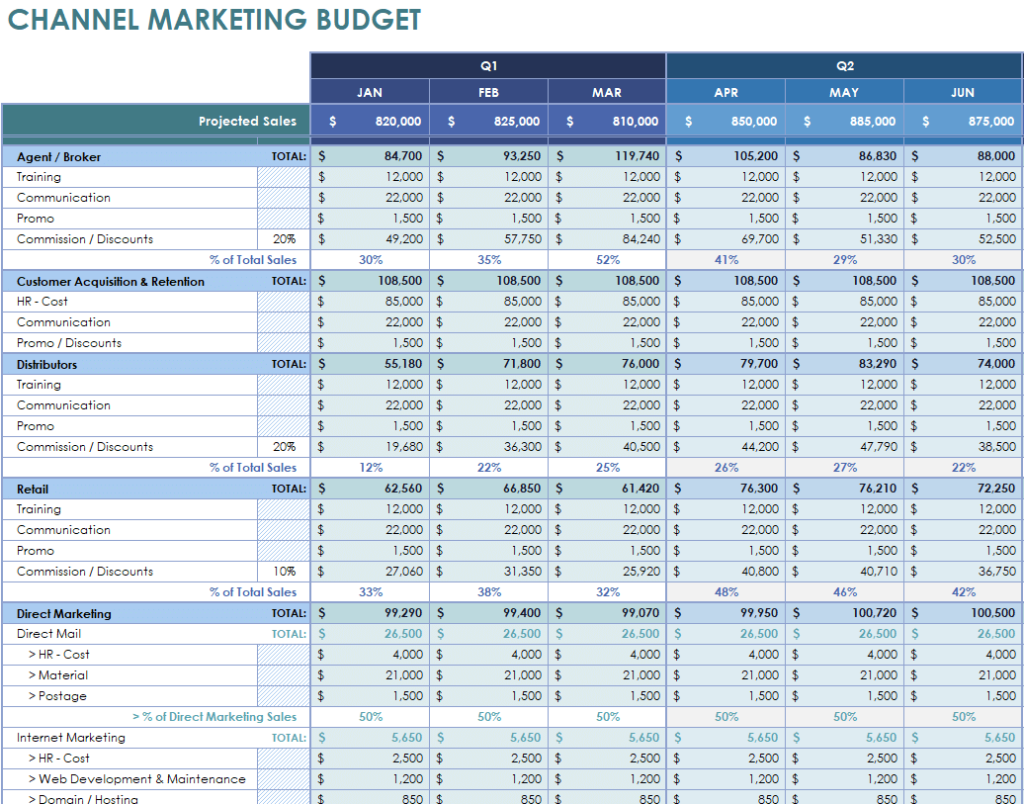Click the MAR month column header
The width and height of the screenshot is (1024, 804).
[x=607, y=92]
